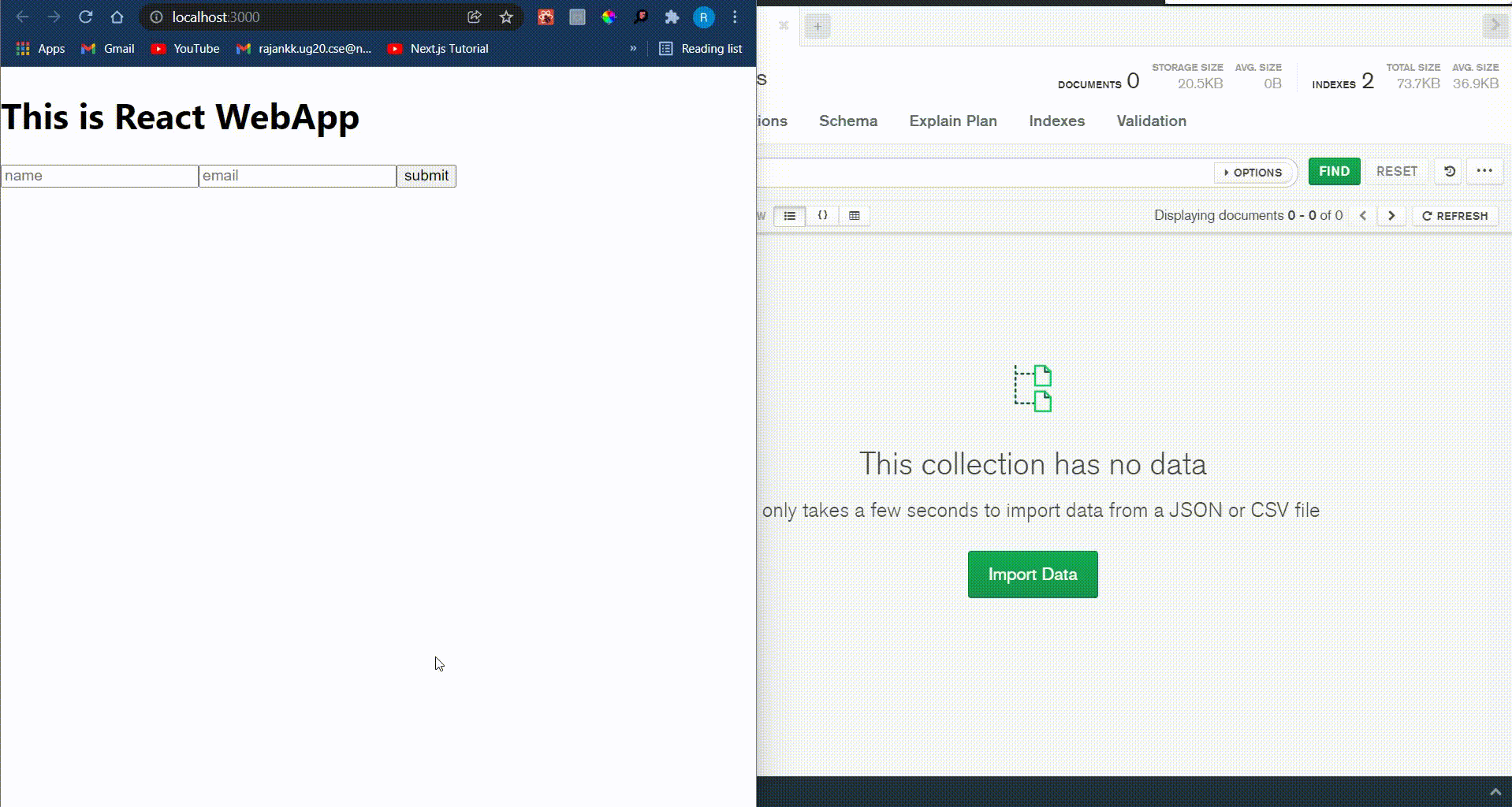Open Chrome extensions puzzle icon
The width and height of the screenshot is (1512, 807).
(672, 17)
